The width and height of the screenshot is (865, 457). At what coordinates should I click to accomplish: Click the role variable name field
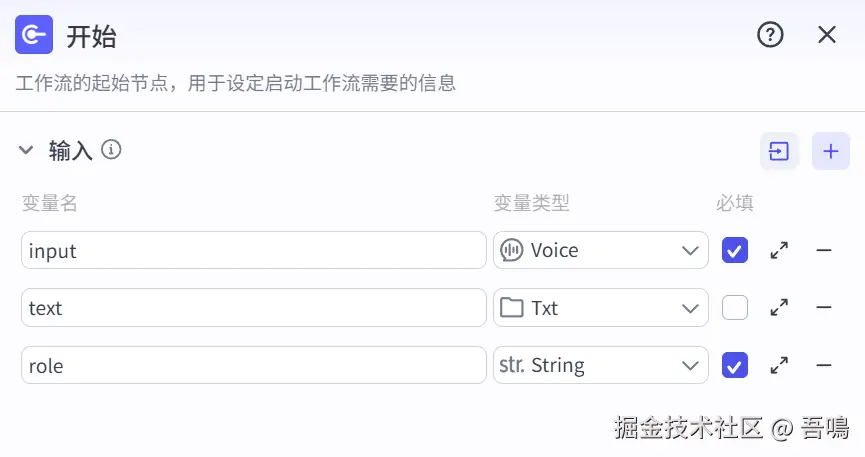pos(253,366)
